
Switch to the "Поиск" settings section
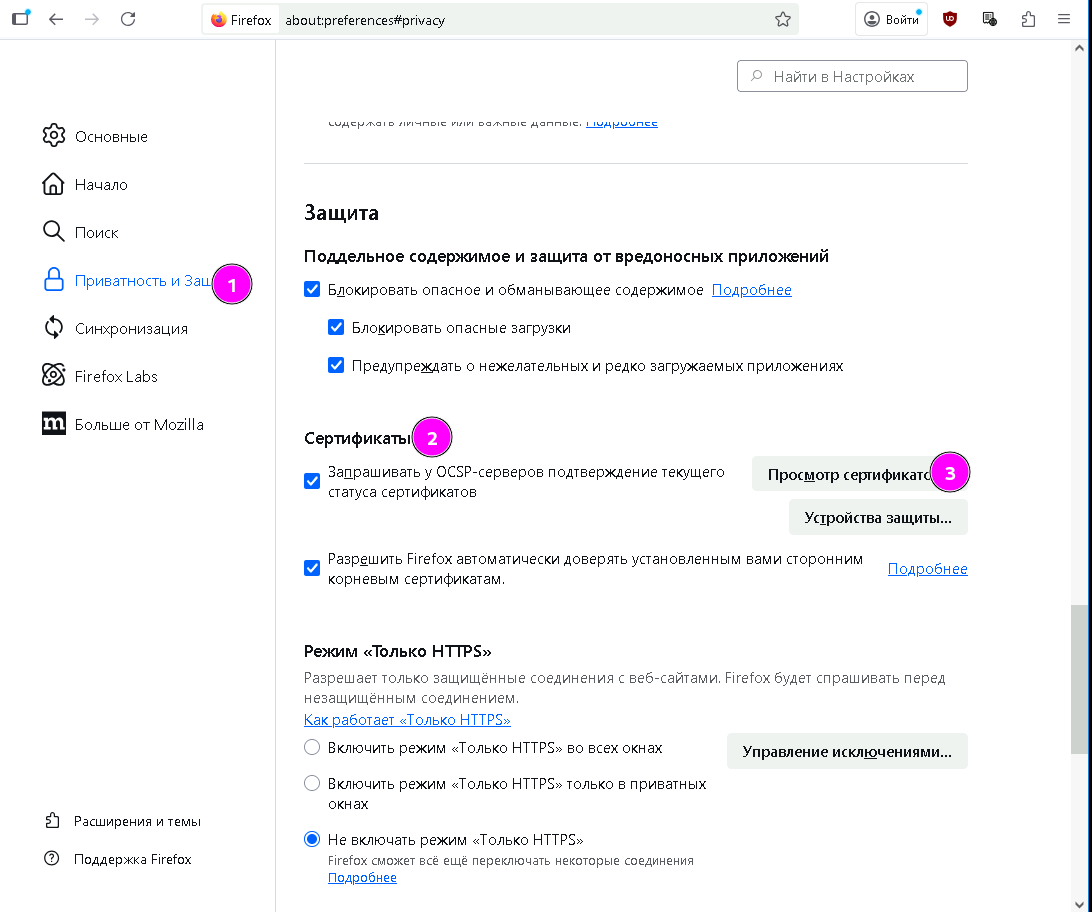96,232
